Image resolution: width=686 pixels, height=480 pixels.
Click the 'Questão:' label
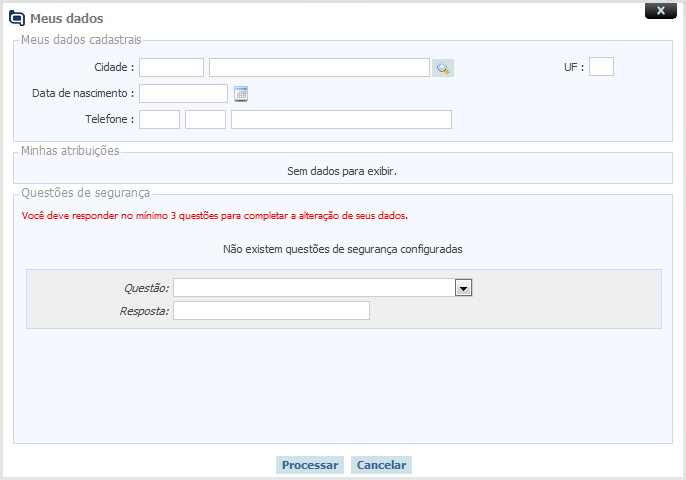point(147,288)
